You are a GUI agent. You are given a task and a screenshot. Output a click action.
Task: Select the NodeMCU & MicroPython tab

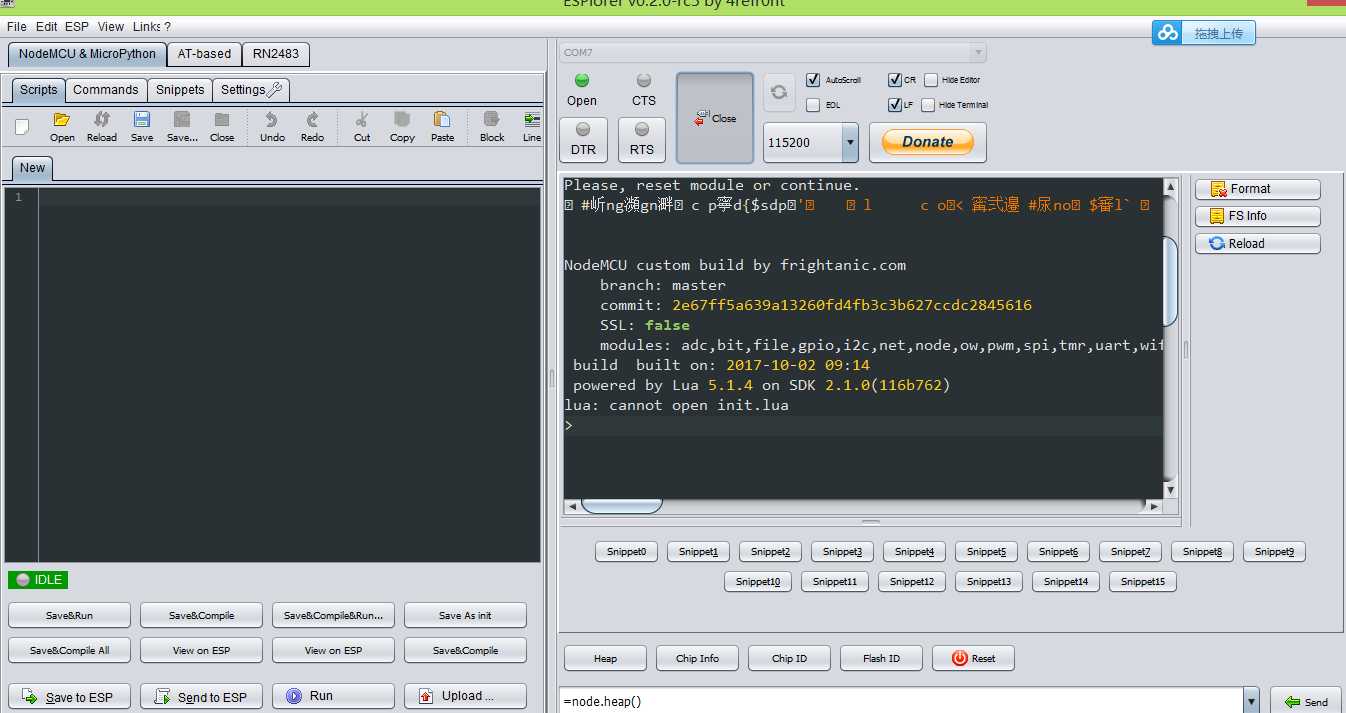(87, 54)
